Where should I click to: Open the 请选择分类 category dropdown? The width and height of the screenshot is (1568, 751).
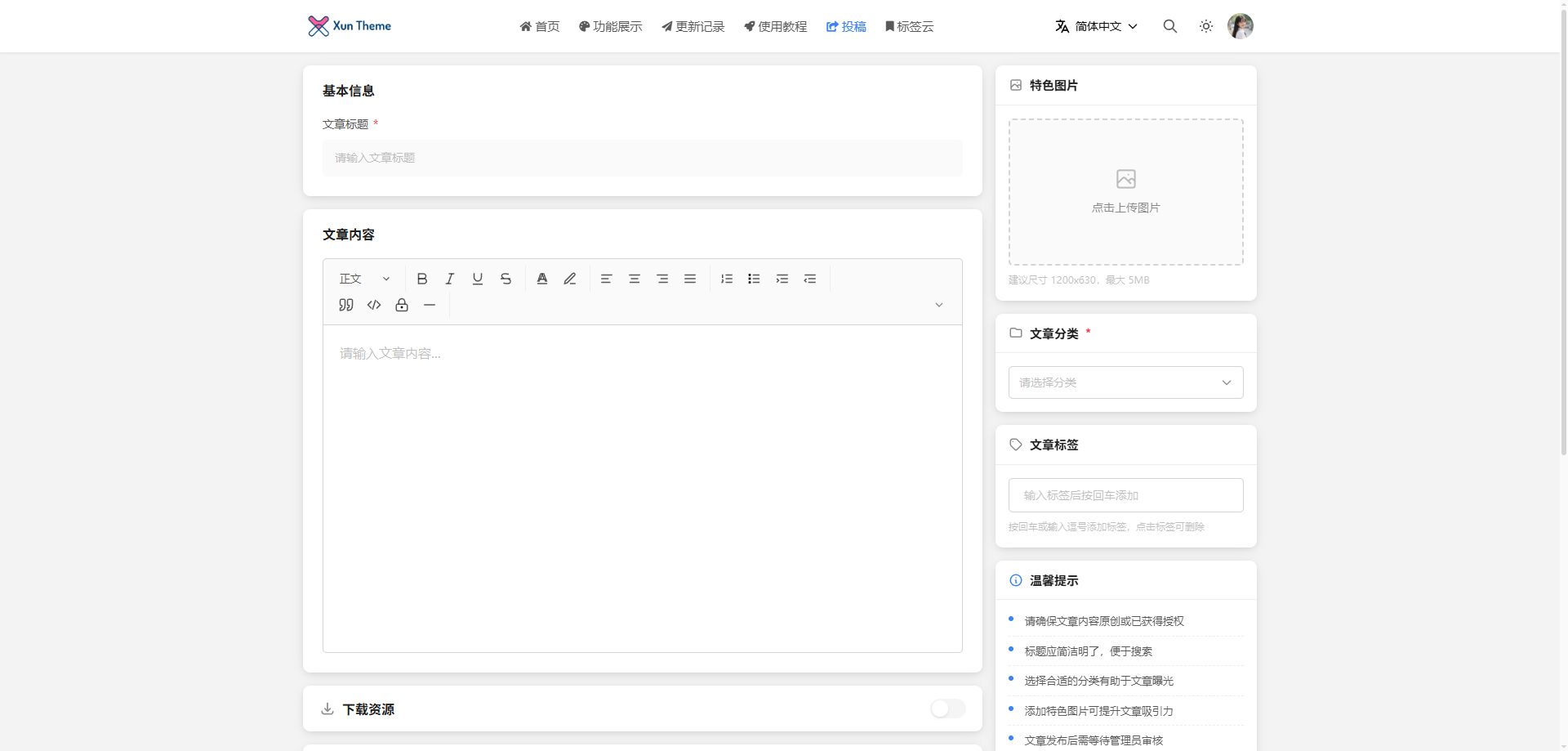tap(1125, 382)
